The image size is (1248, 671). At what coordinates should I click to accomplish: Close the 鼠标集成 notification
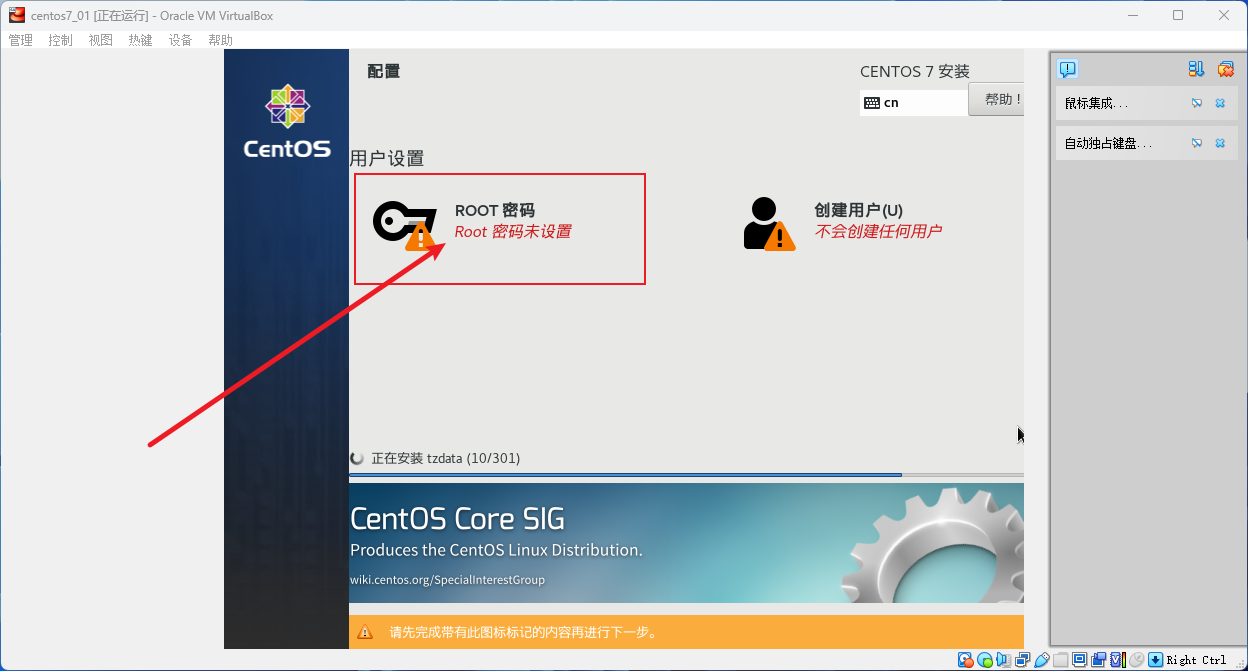[1220, 103]
